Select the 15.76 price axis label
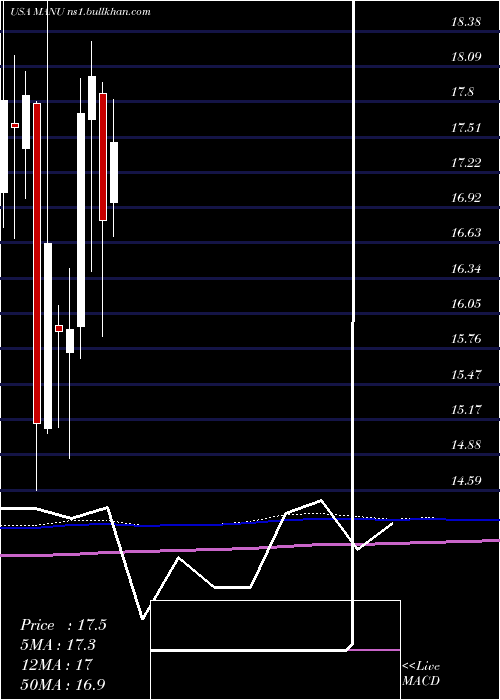Image resolution: width=500 pixels, height=700 pixels. click(466, 339)
